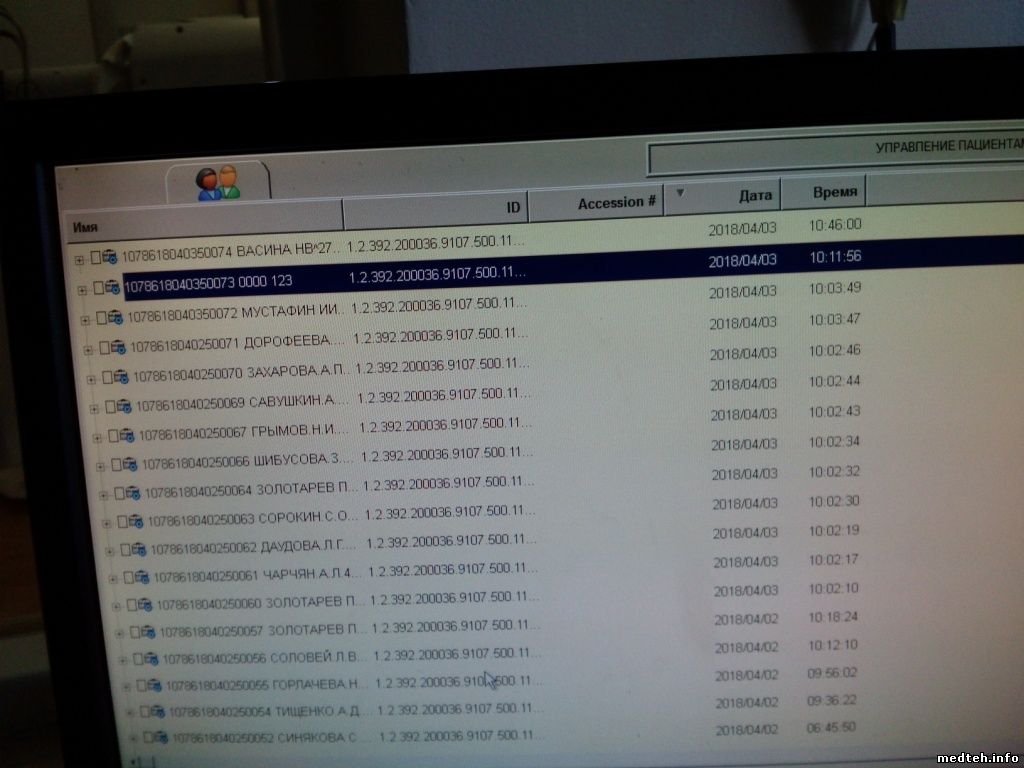Check the box for ЧАРЧЯН А.Л. record
This screenshot has height=768, width=1024.
point(128,577)
